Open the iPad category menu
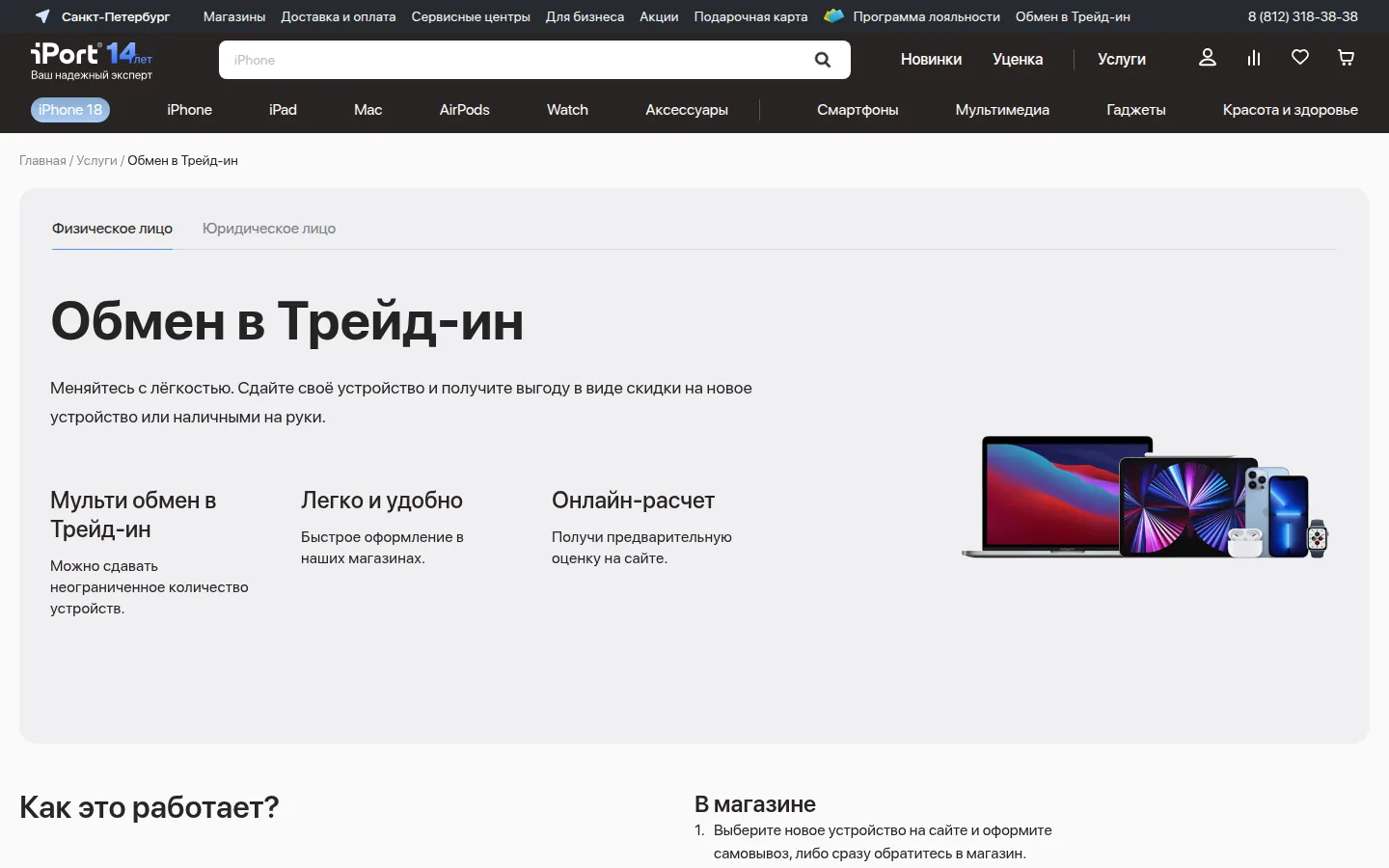The width and height of the screenshot is (1389, 868). 283,110
